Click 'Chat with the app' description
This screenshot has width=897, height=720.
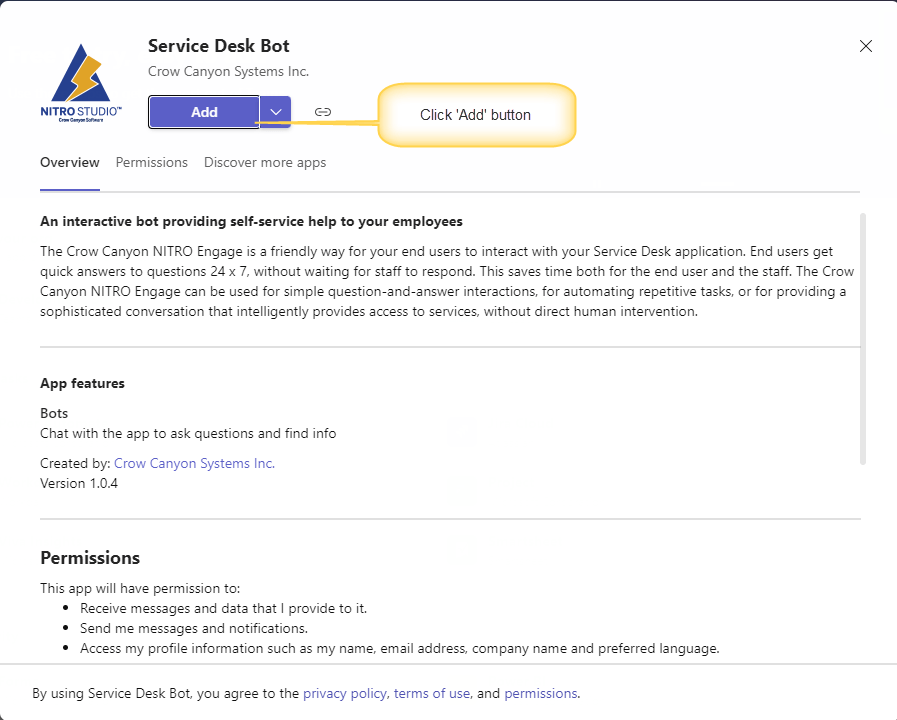[x=188, y=433]
